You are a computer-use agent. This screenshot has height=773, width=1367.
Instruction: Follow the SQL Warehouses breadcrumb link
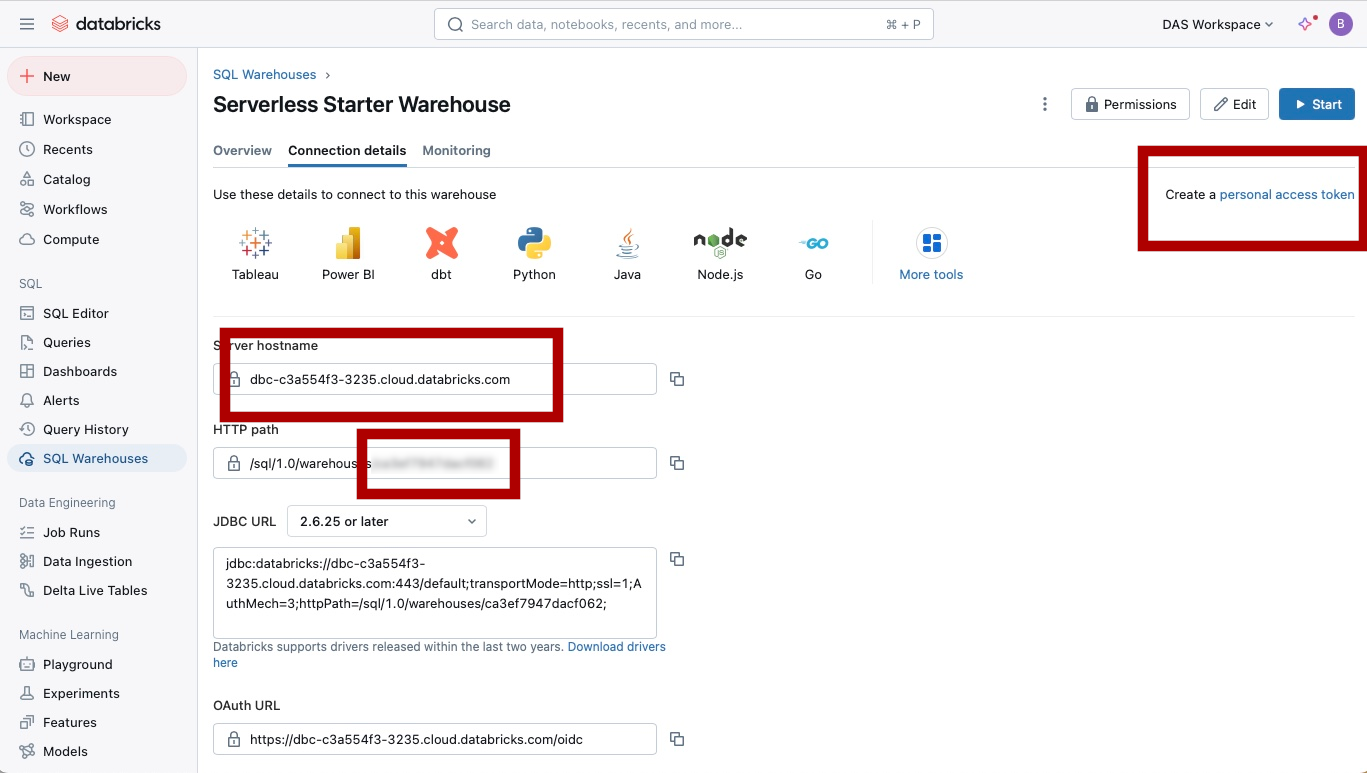coord(264,74)
